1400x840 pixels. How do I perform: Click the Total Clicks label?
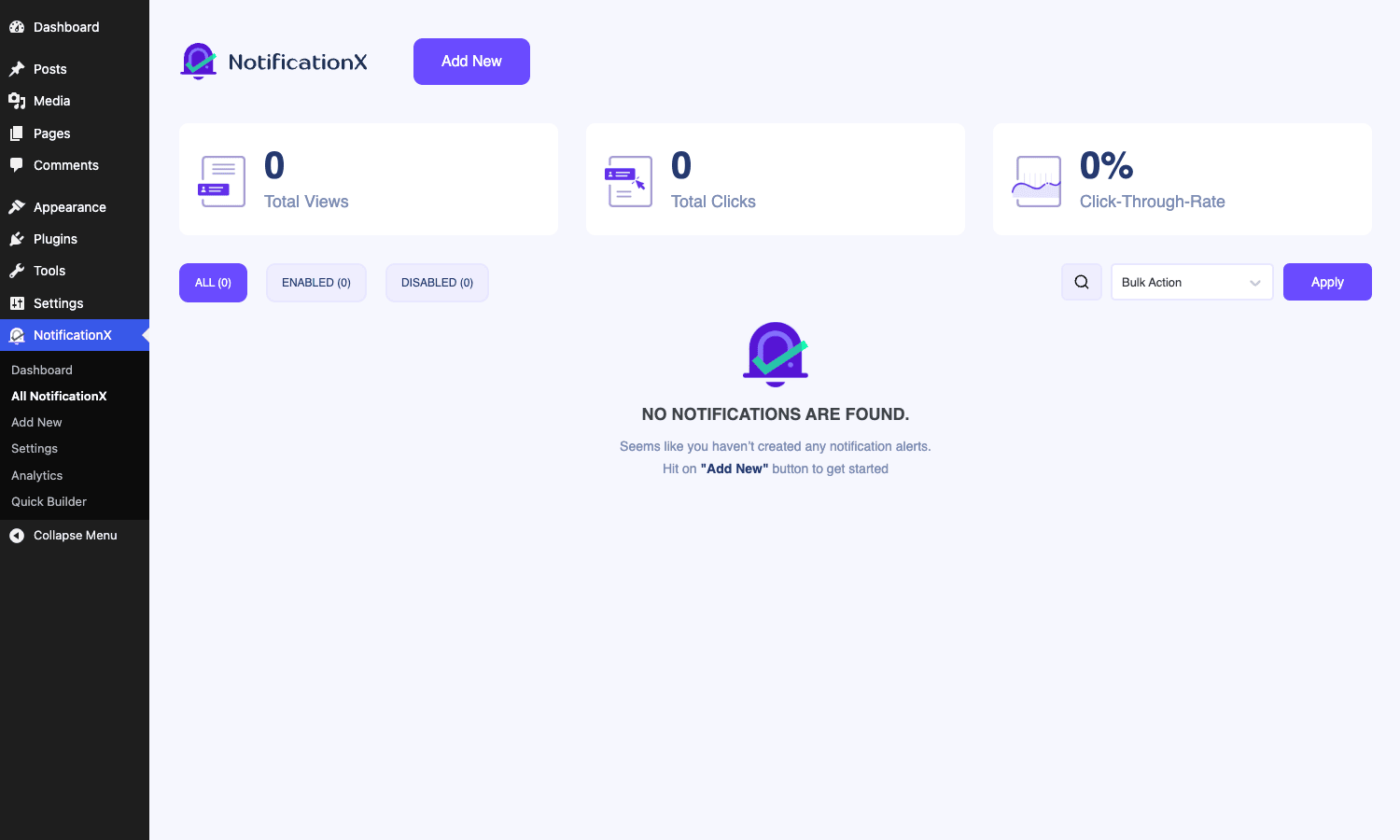coord(713,202)
